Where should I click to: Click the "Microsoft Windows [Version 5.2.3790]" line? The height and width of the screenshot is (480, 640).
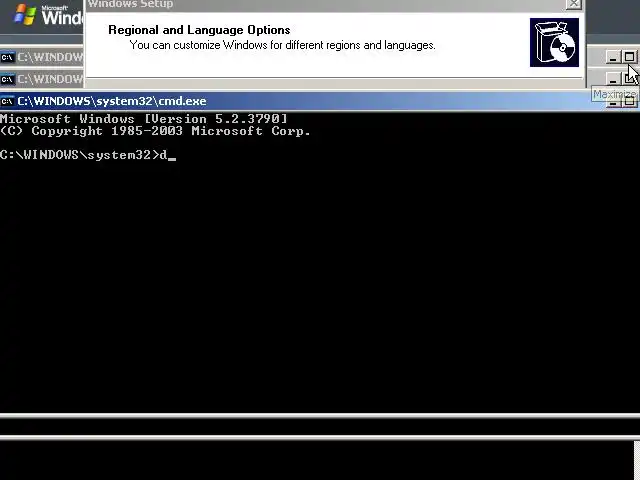(144, 119)
